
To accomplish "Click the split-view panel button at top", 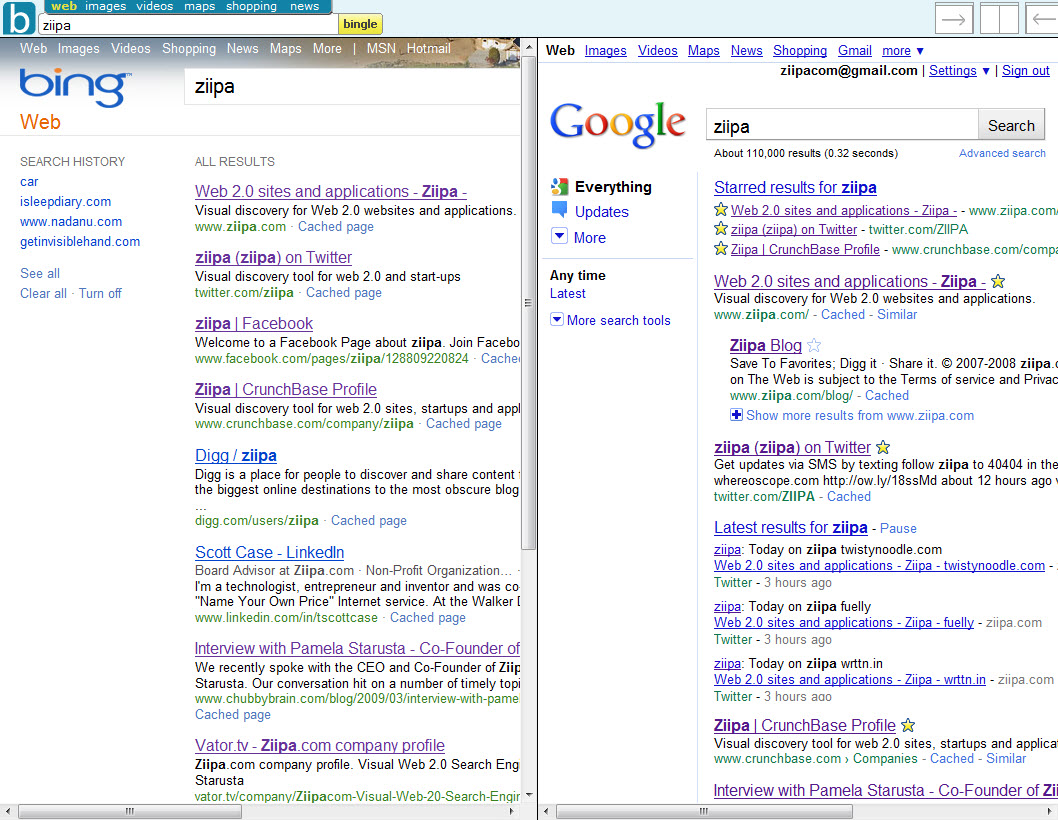I will [999, 18].
